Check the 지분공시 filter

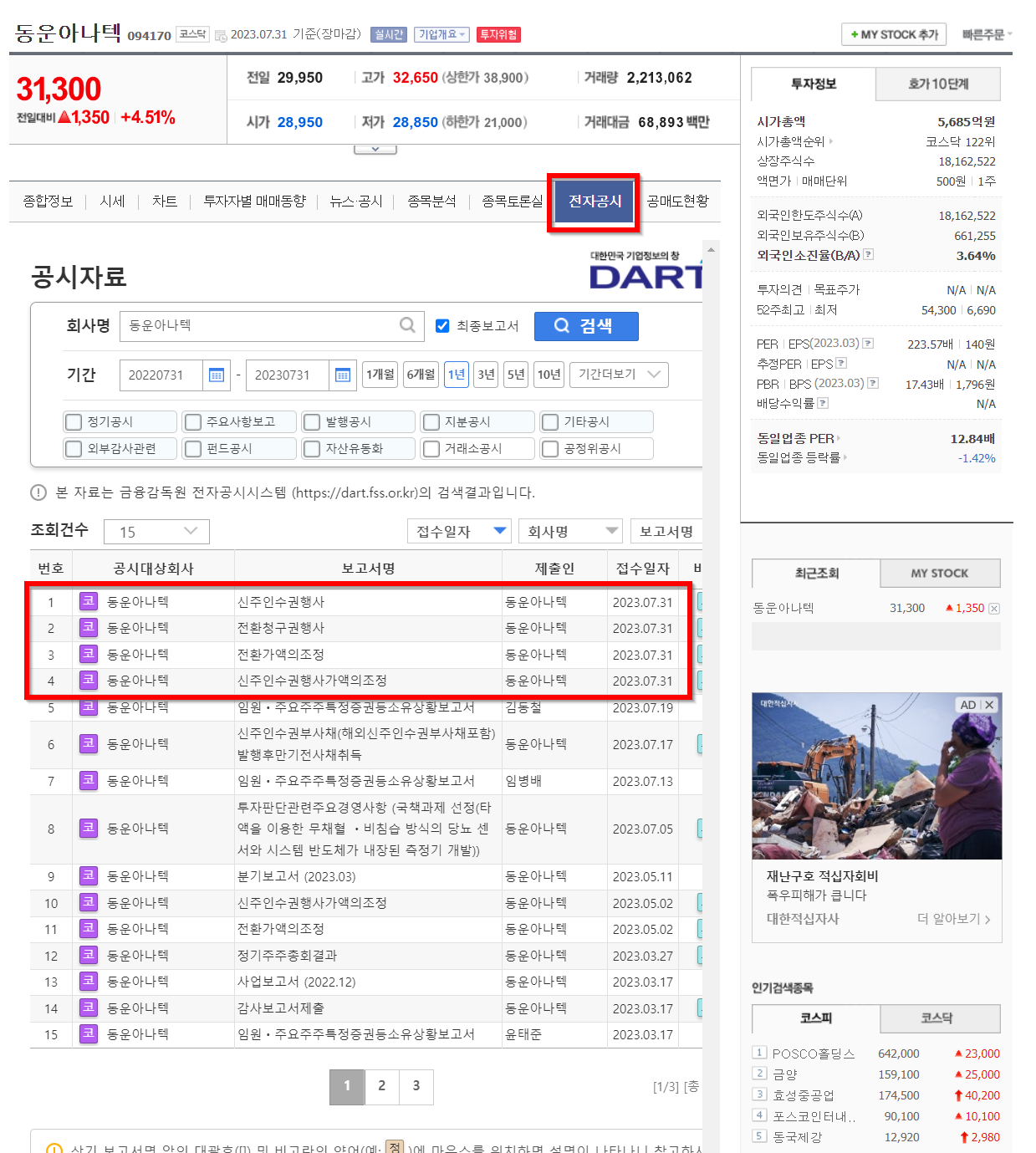tap(431, 422)
